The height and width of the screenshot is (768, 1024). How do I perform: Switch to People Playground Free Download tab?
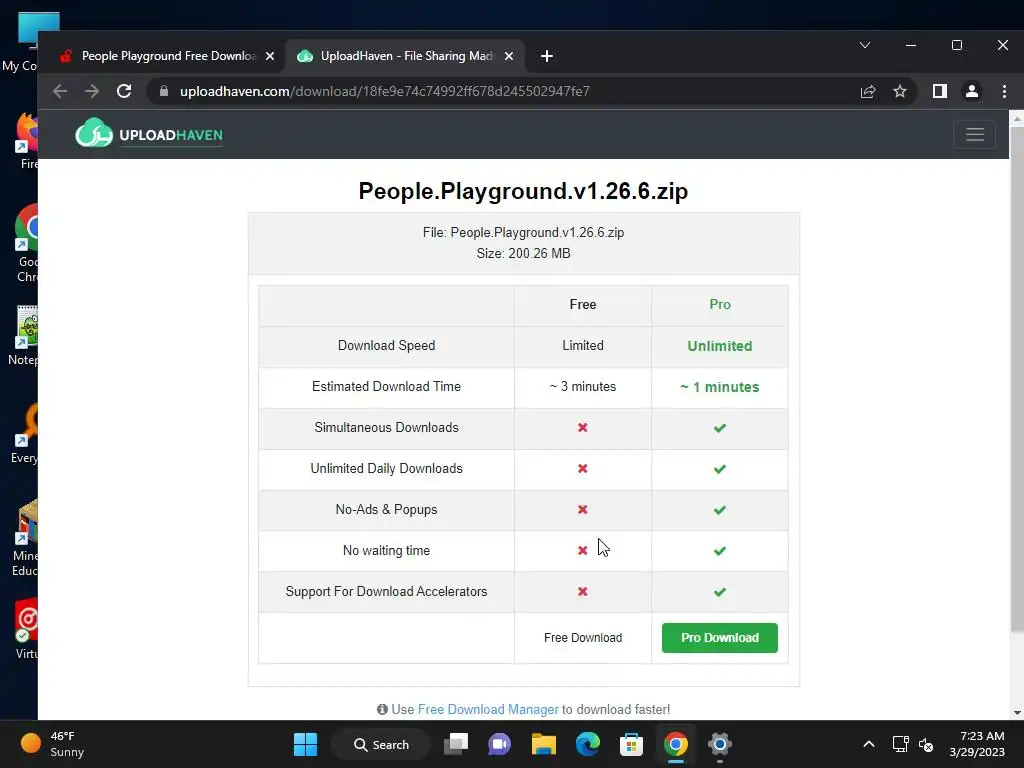click(167, 56)
